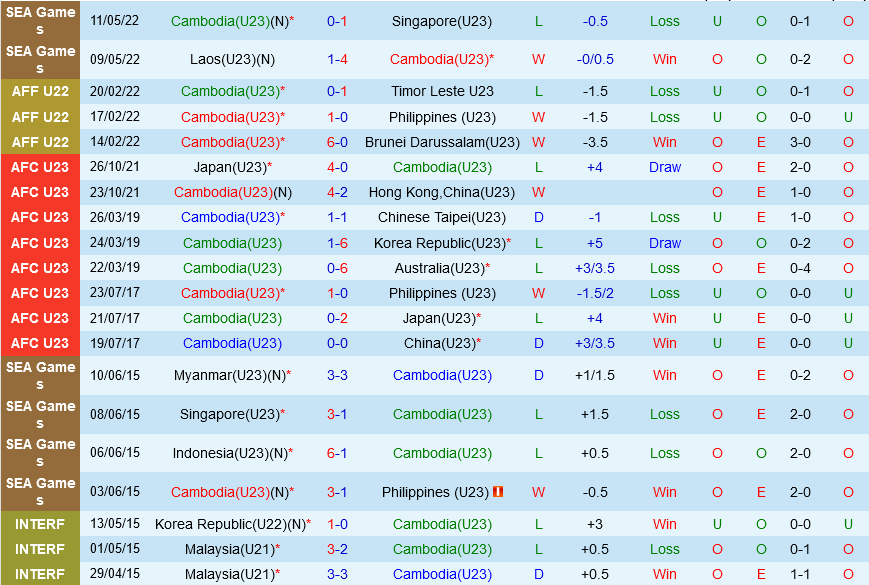Open Korea Republic(U22)(N) team link

click(230, 524)
